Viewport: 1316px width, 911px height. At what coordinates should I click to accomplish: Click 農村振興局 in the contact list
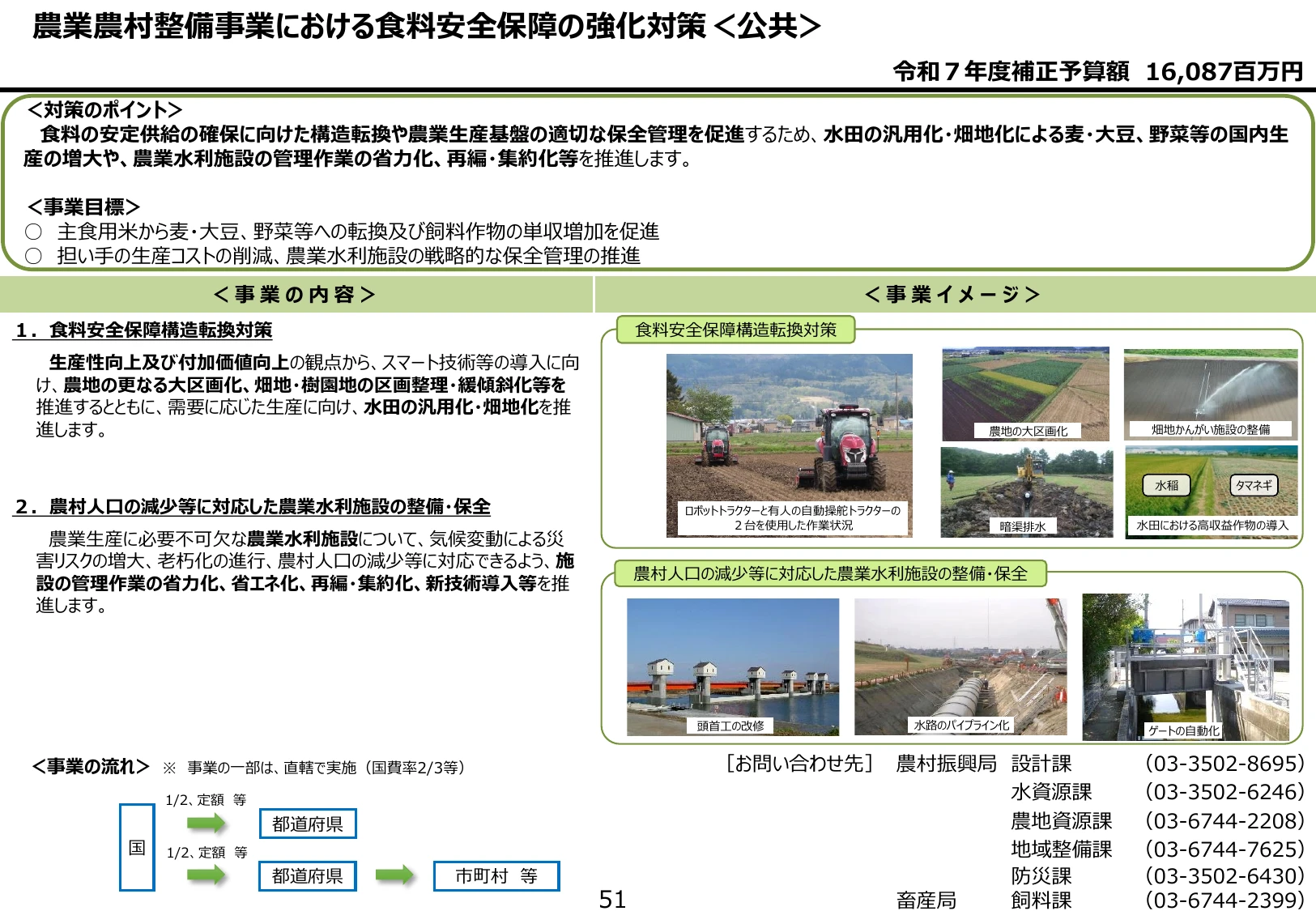946,764
